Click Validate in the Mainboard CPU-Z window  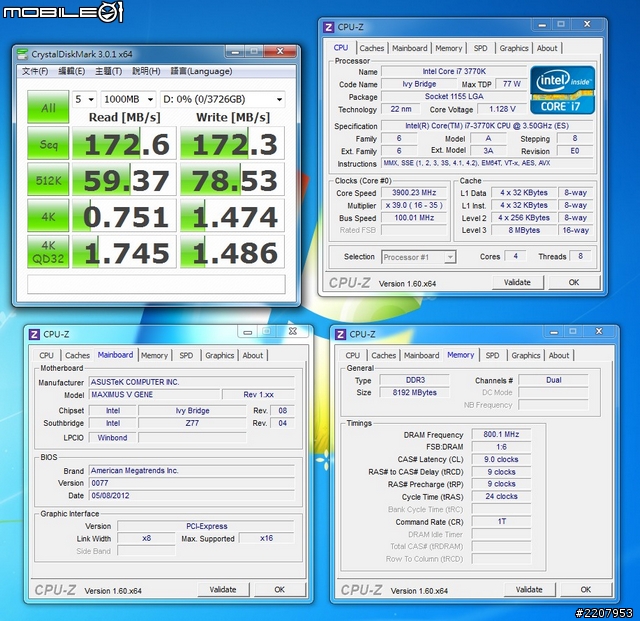click(223, 590)
